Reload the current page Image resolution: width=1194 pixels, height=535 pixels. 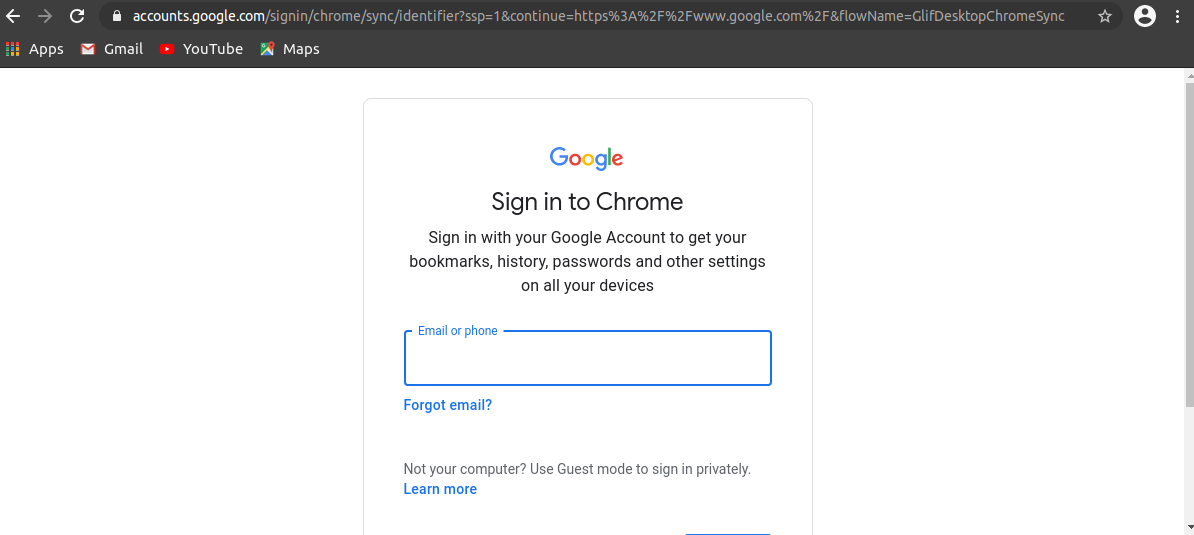point(77,16)
